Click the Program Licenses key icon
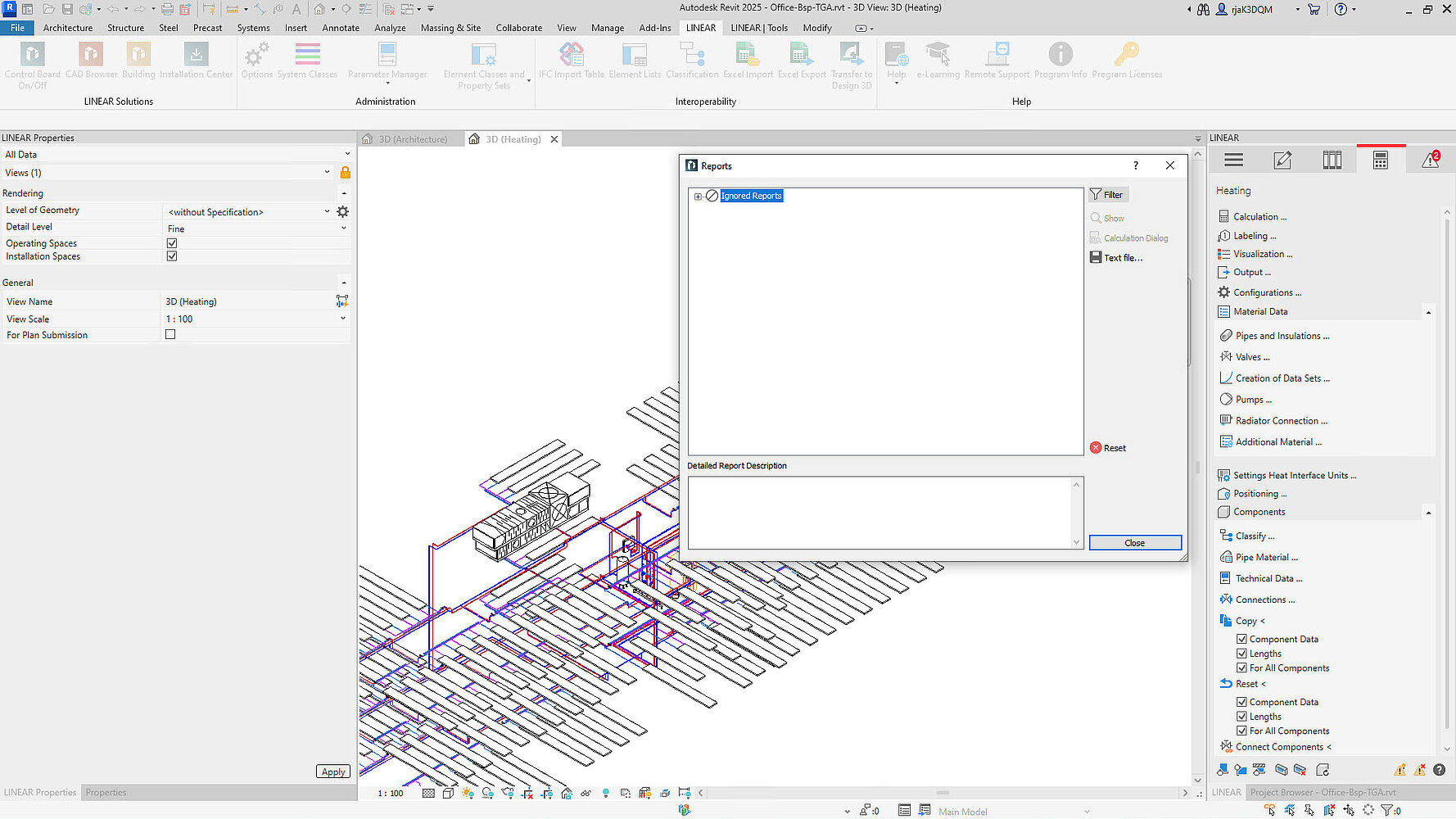 (x=1127, y=55)
